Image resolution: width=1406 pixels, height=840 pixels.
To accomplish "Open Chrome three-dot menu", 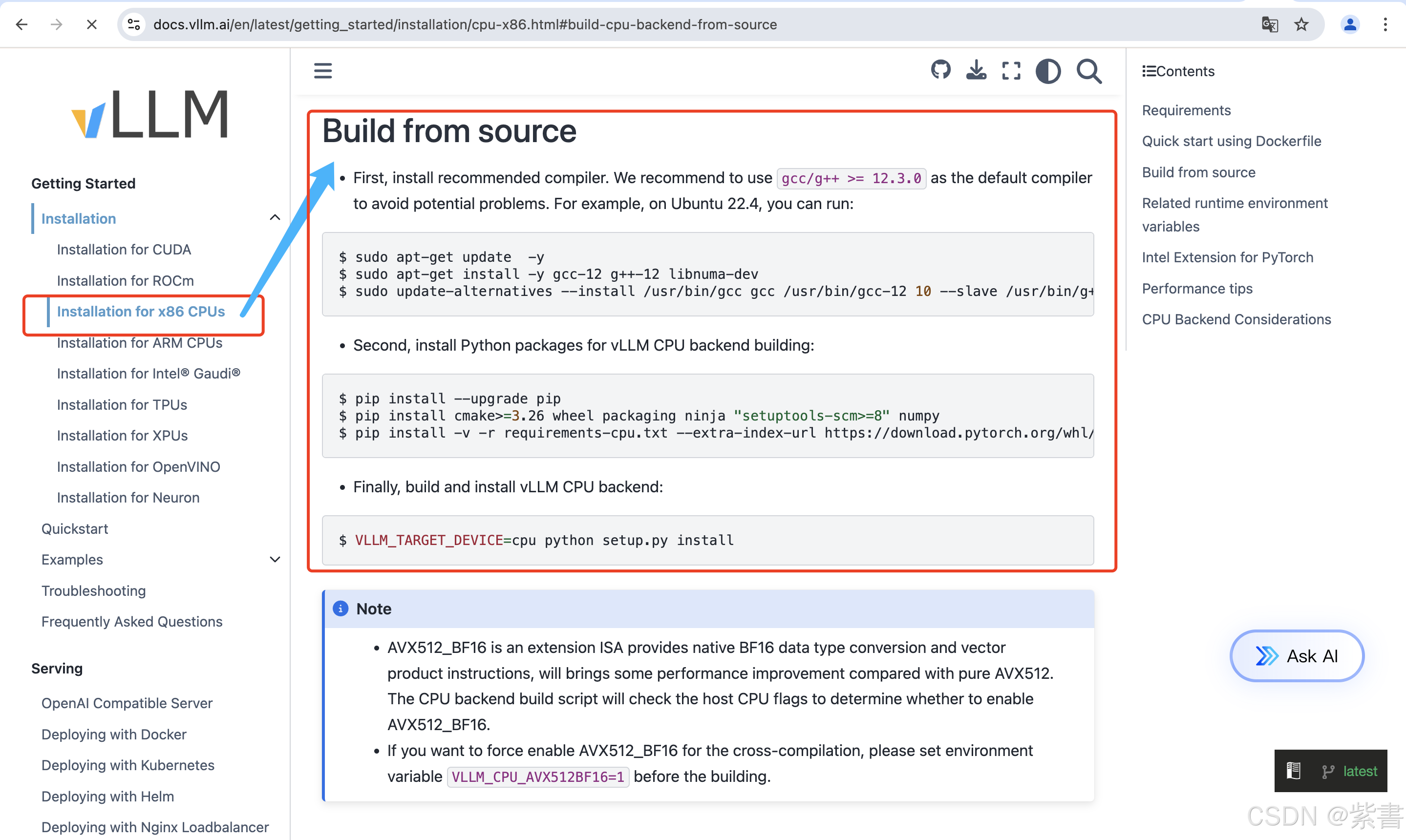I will tap(1385, 24).
